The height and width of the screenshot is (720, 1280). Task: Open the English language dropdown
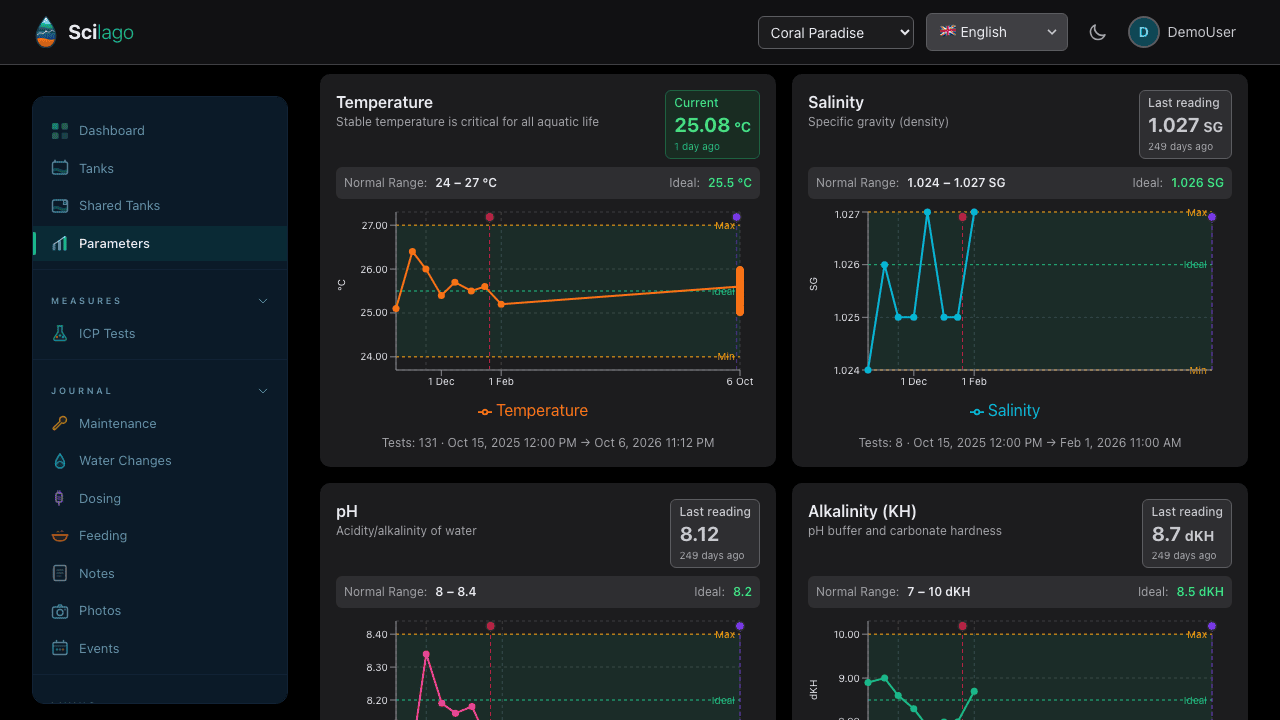pyautogui.click(x=997, y=32)
